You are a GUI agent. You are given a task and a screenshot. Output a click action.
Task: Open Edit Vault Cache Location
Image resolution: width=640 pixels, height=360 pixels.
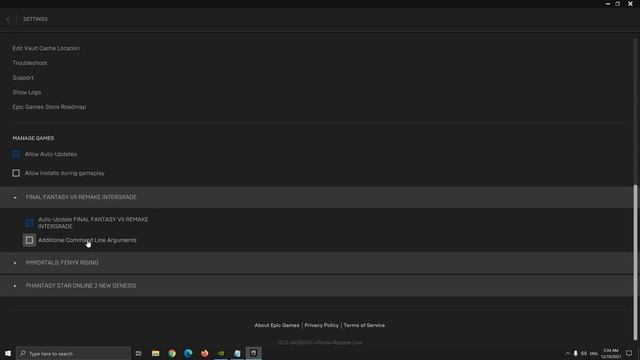46,48
